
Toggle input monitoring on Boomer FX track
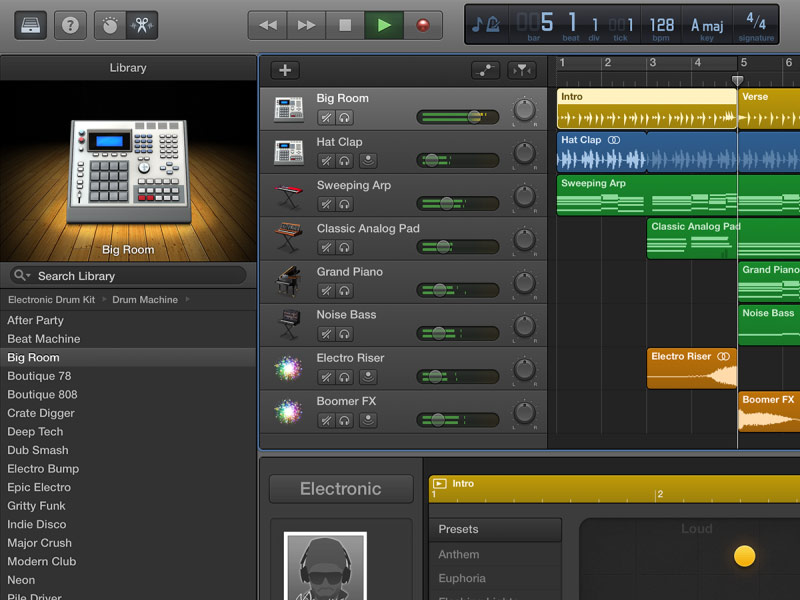[x=368, y=420]
